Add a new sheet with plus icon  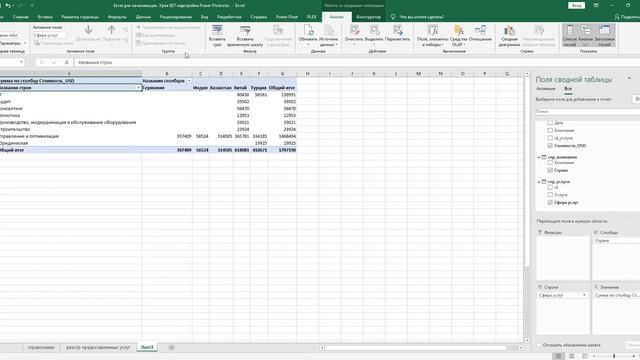pos(171,347)
